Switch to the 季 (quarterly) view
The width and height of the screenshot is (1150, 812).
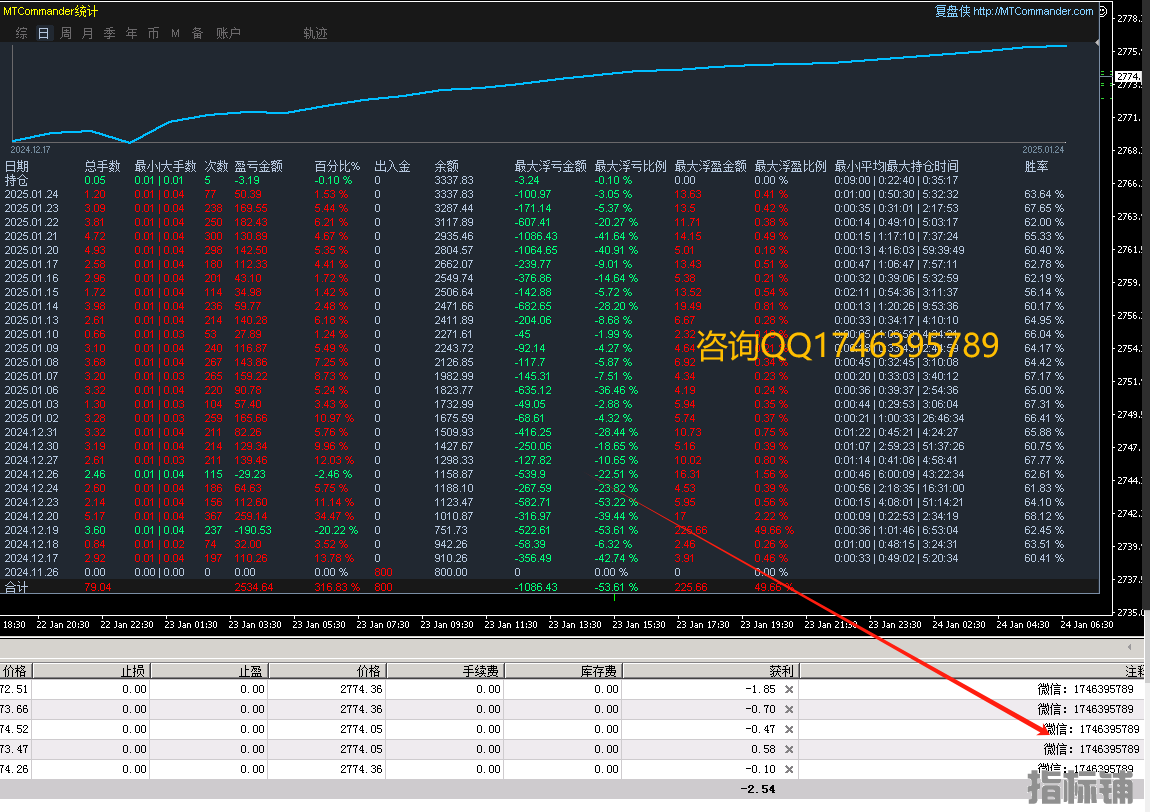coord(109,33)
